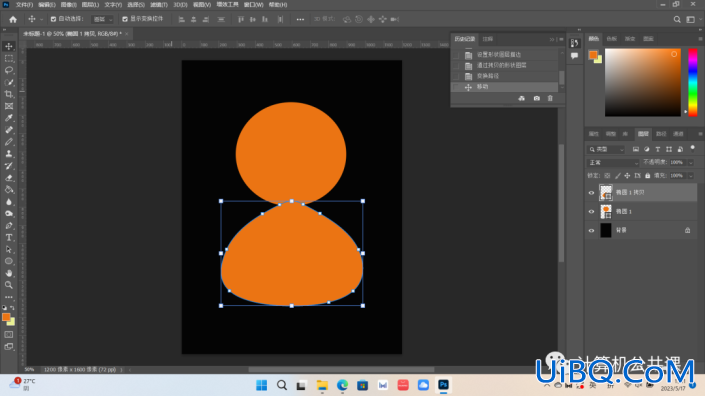The image size is (705, 396).
Task: Toggle lock transparent pixels in Layers panel
Action: tap(607, 176)
